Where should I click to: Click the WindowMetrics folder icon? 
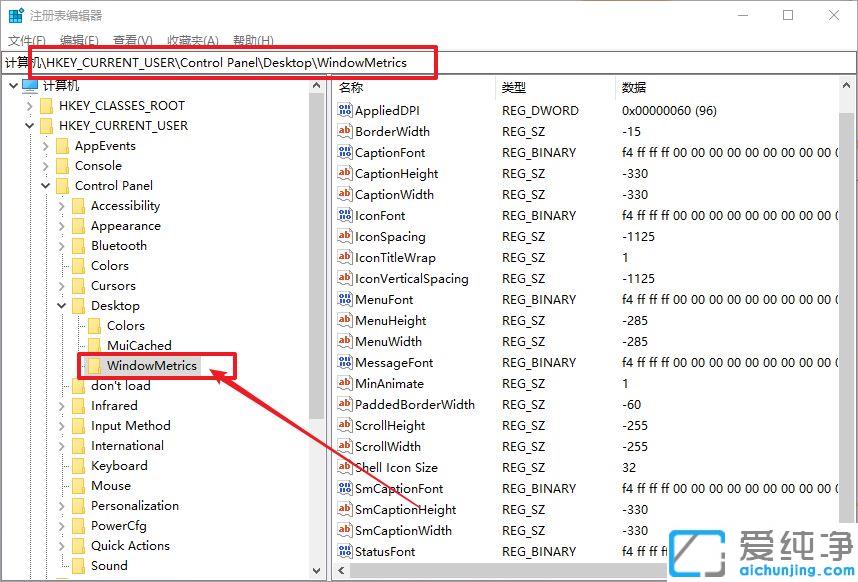pos(92,365)
